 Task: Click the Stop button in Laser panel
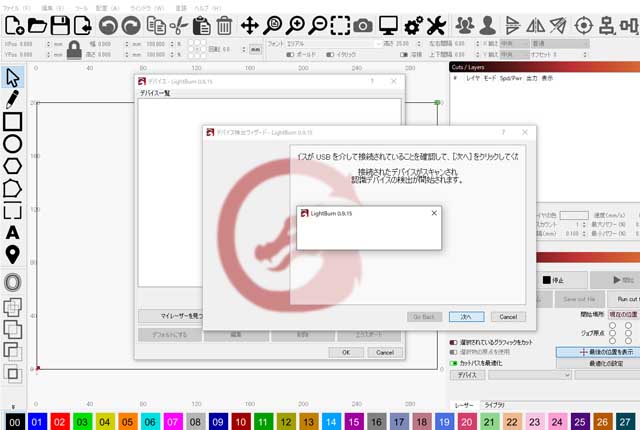pos(562,280)
